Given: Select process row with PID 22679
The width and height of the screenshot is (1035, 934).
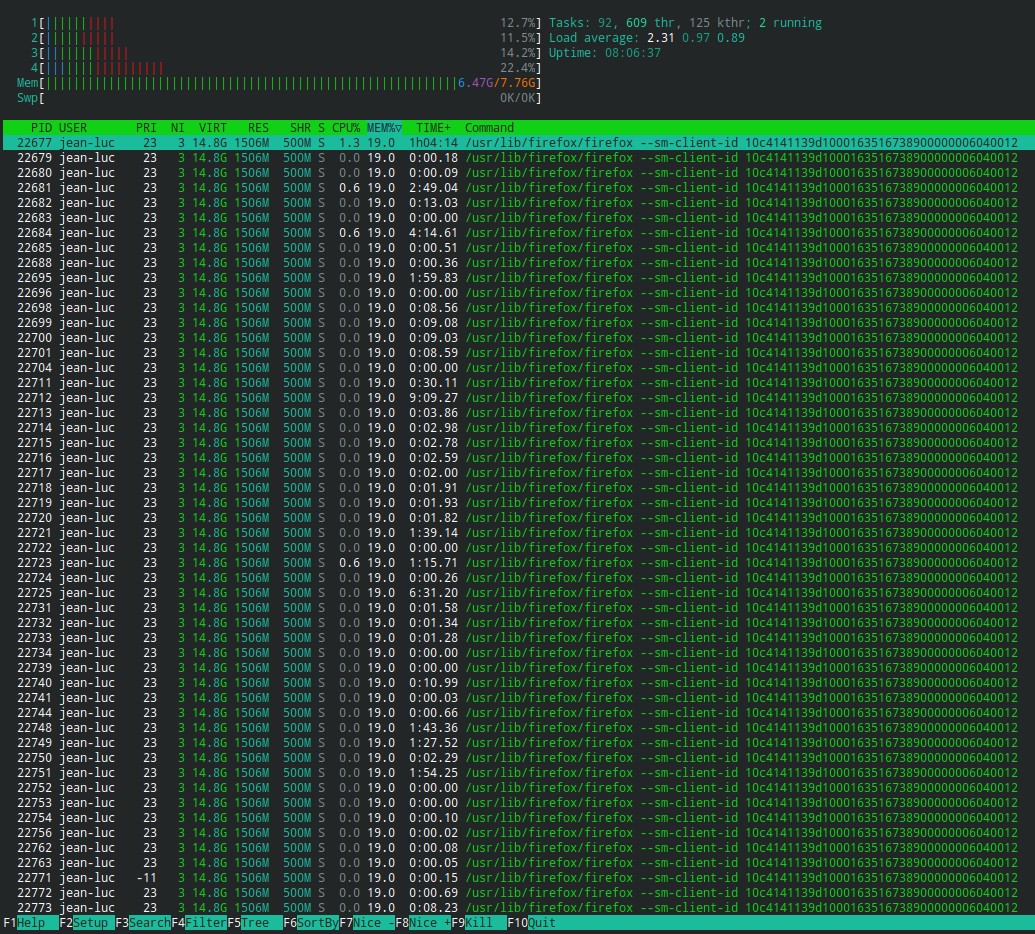Looking at the screenshot, I should tap(518, 158).
